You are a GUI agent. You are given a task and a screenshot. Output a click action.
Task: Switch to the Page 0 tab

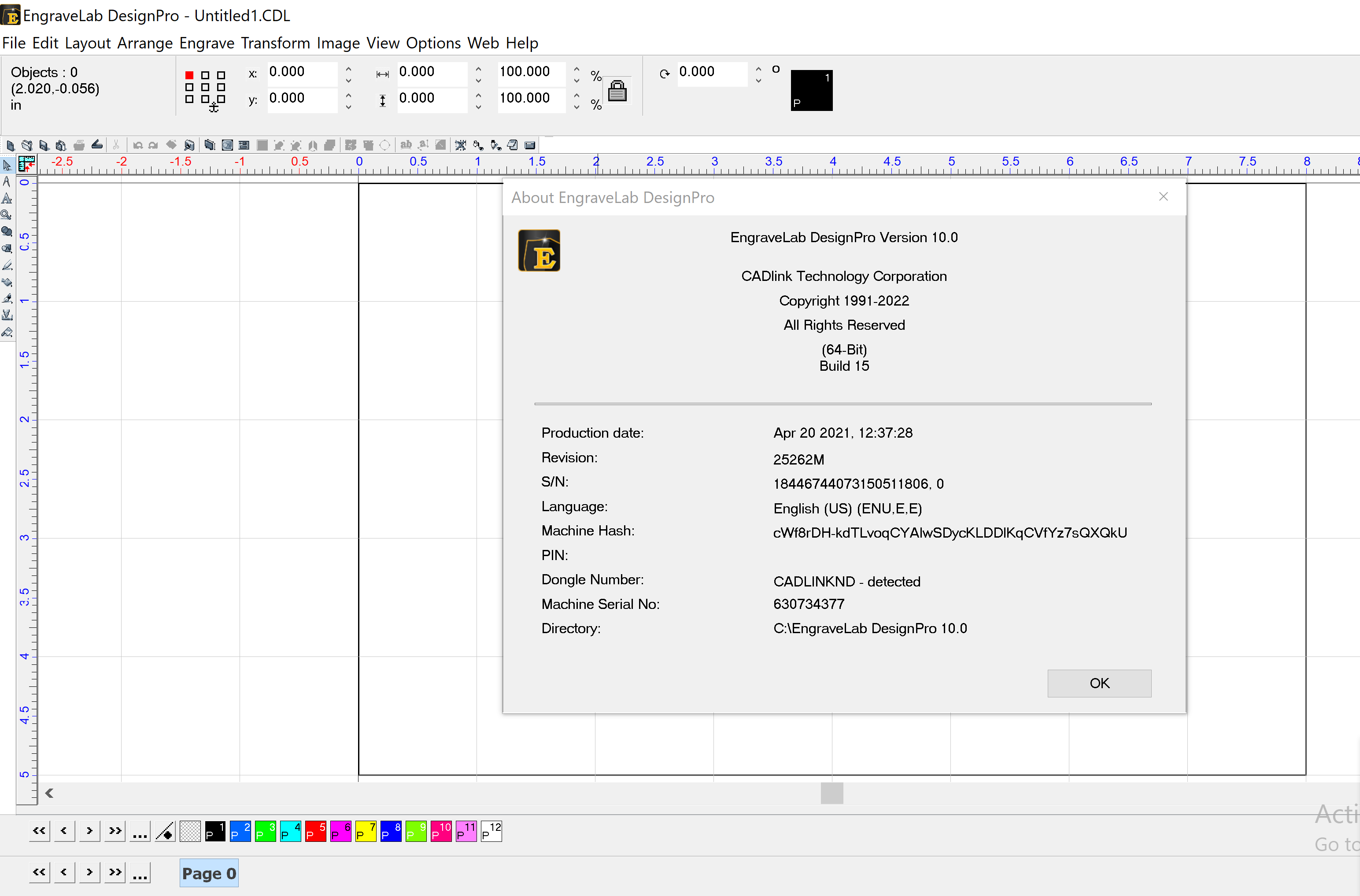point(209,873)
